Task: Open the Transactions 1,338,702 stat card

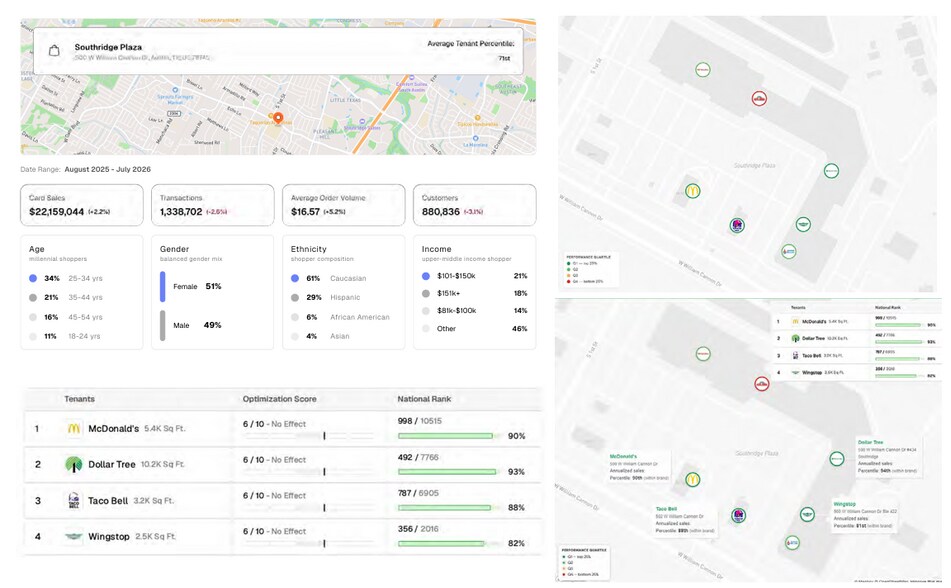Action: pos(213,205)
